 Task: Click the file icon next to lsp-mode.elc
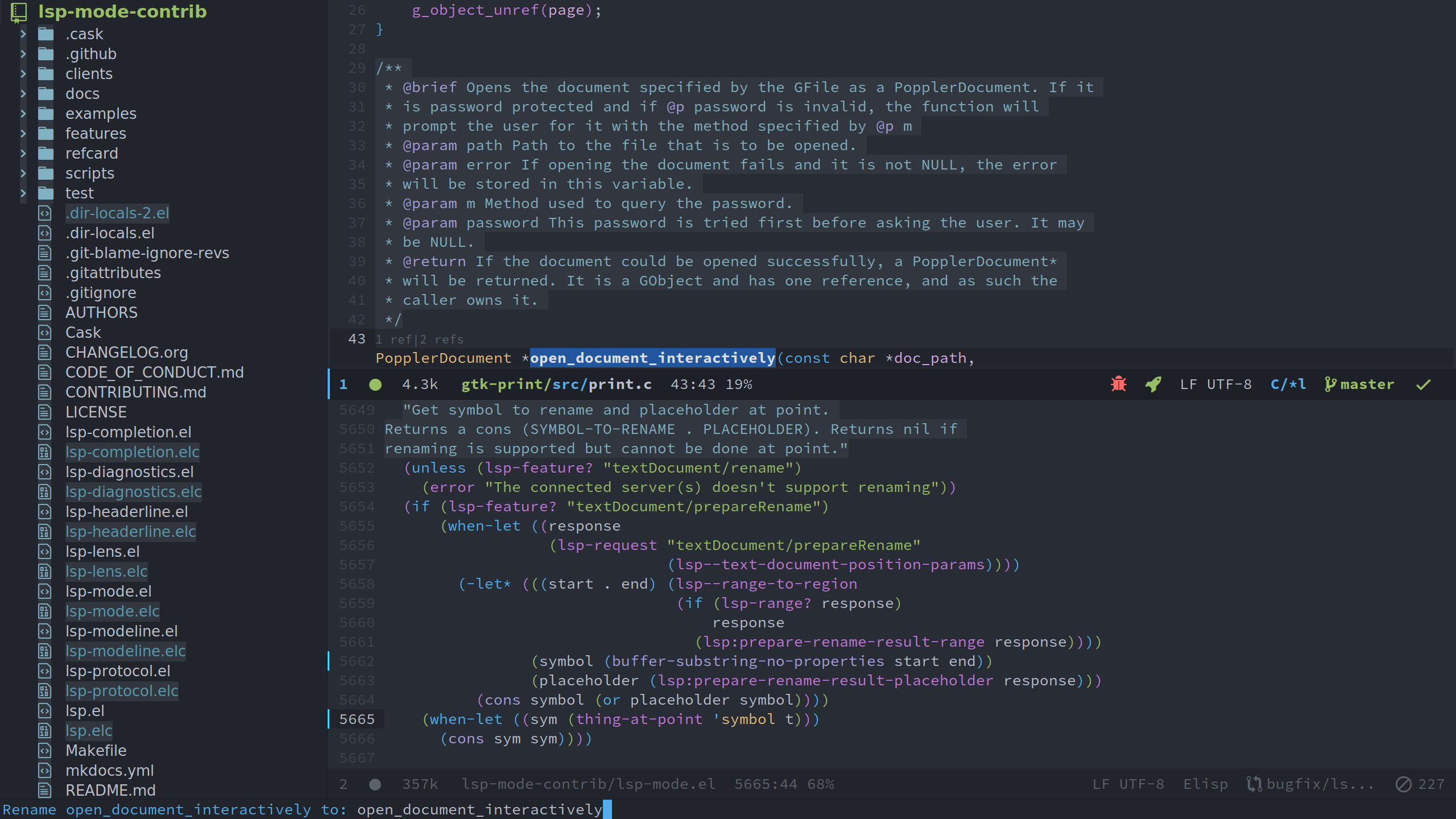[x=45, y=611]
